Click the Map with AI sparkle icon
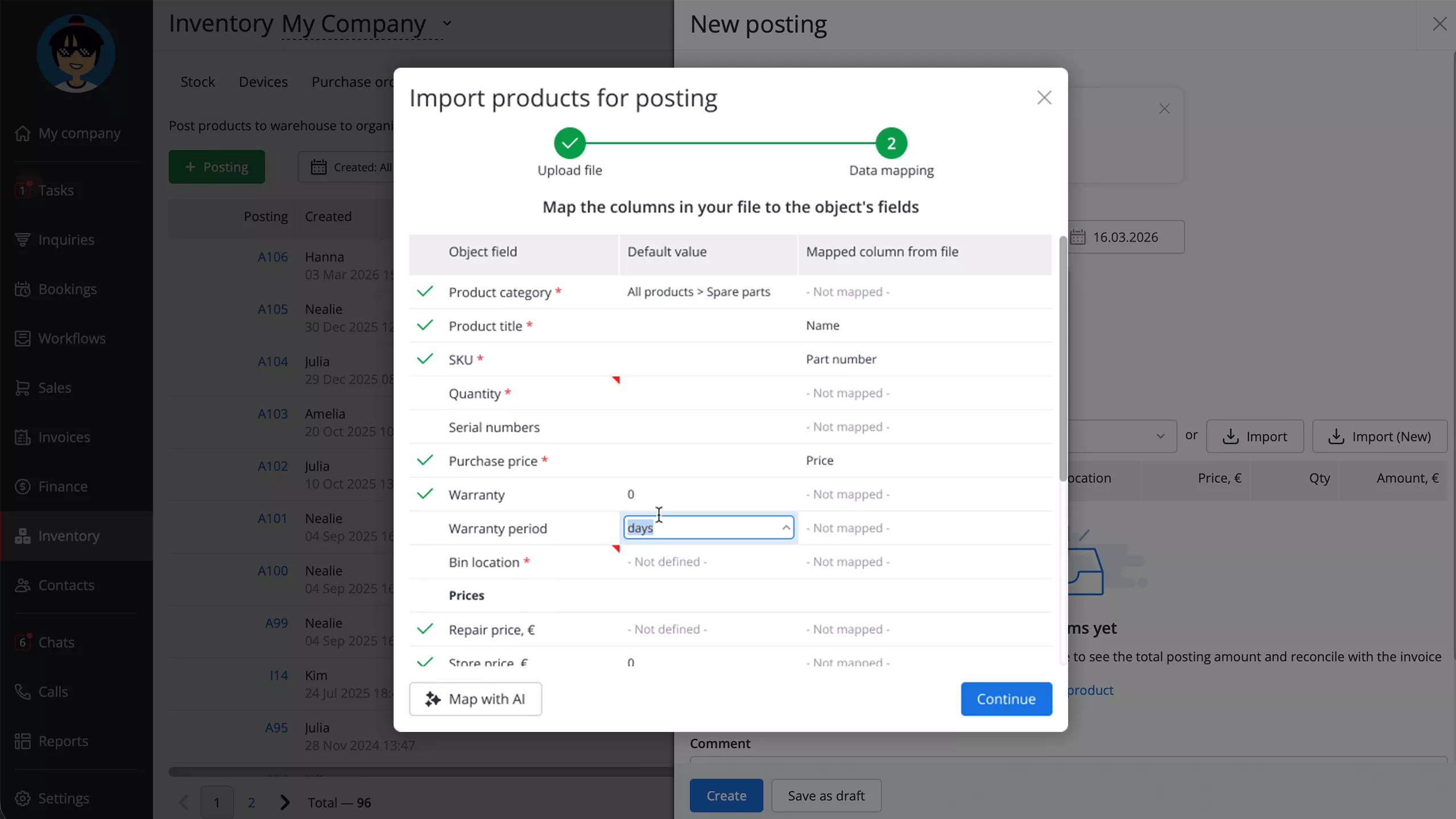Viewport: 1456px width, 819px height. (x=432, y=698)
